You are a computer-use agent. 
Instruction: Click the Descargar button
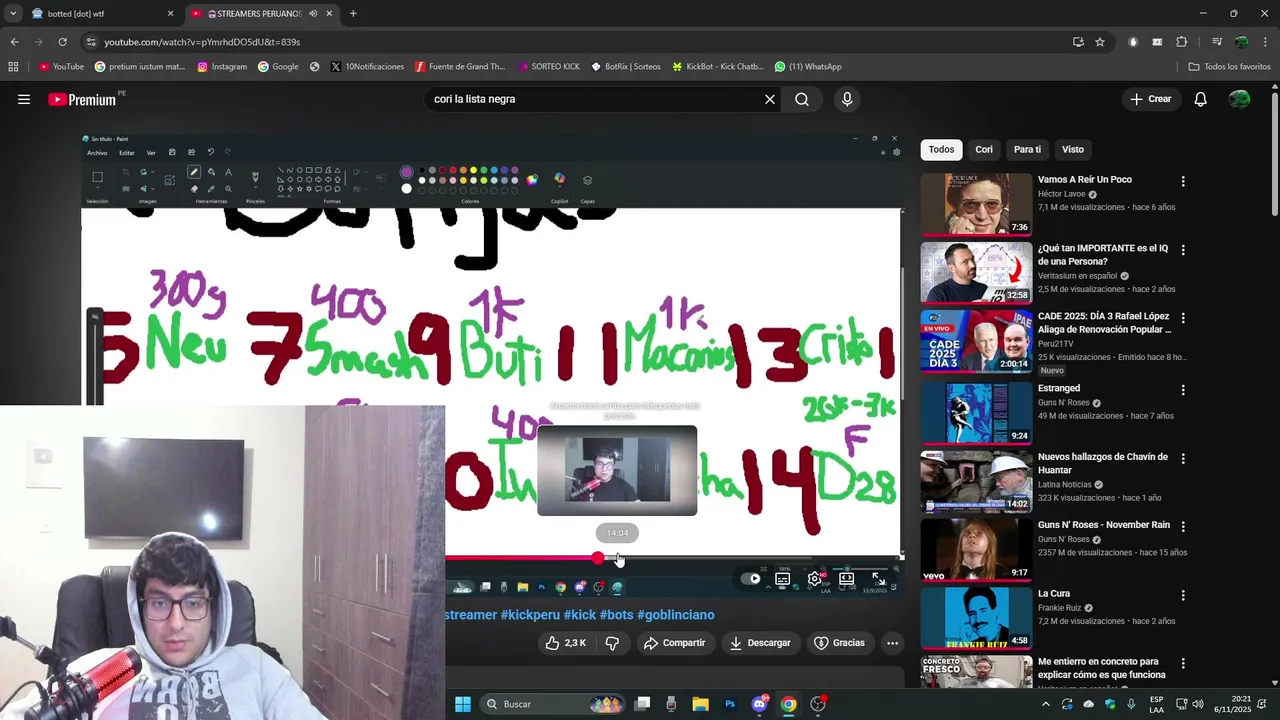point(760,643)
